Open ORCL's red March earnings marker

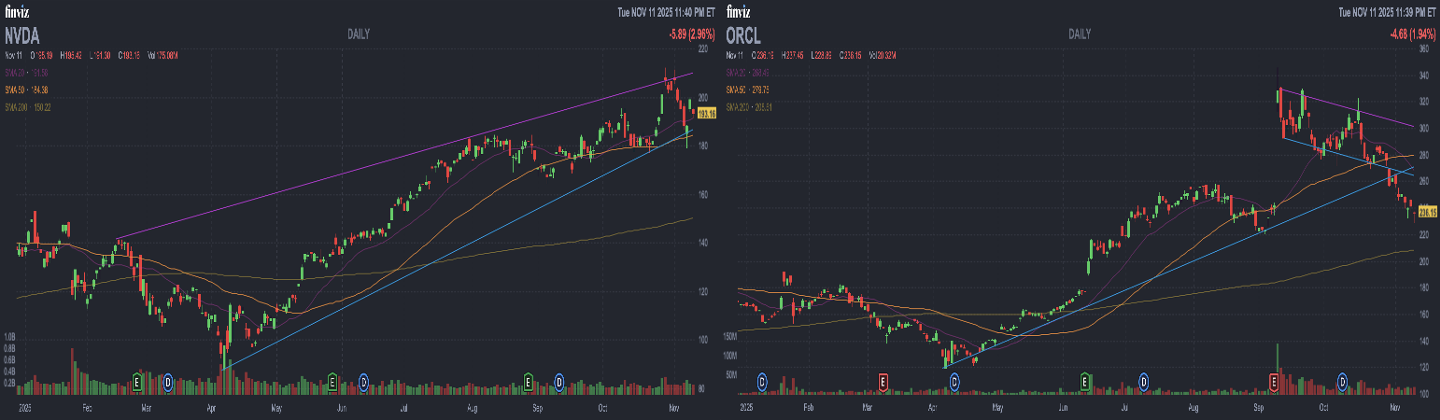(883, 381)
